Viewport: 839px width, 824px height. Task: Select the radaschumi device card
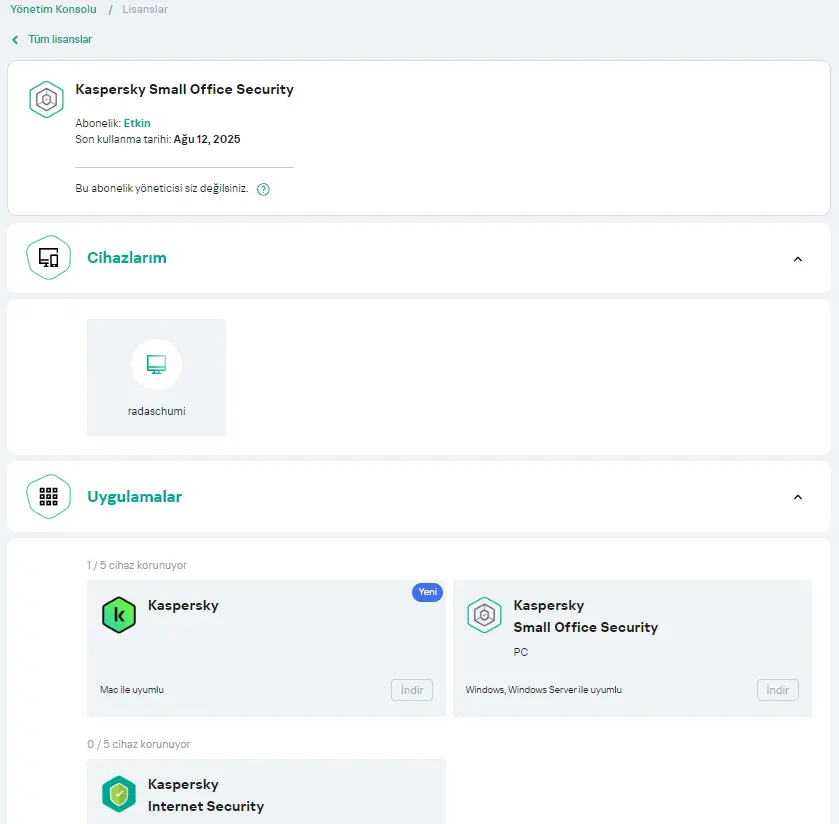[x=156, y=377]
